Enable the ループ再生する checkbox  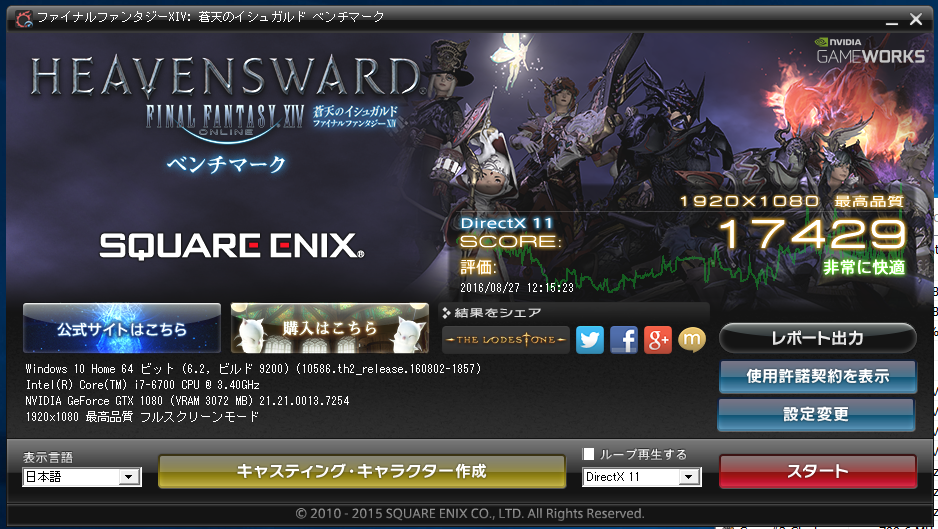589,454
